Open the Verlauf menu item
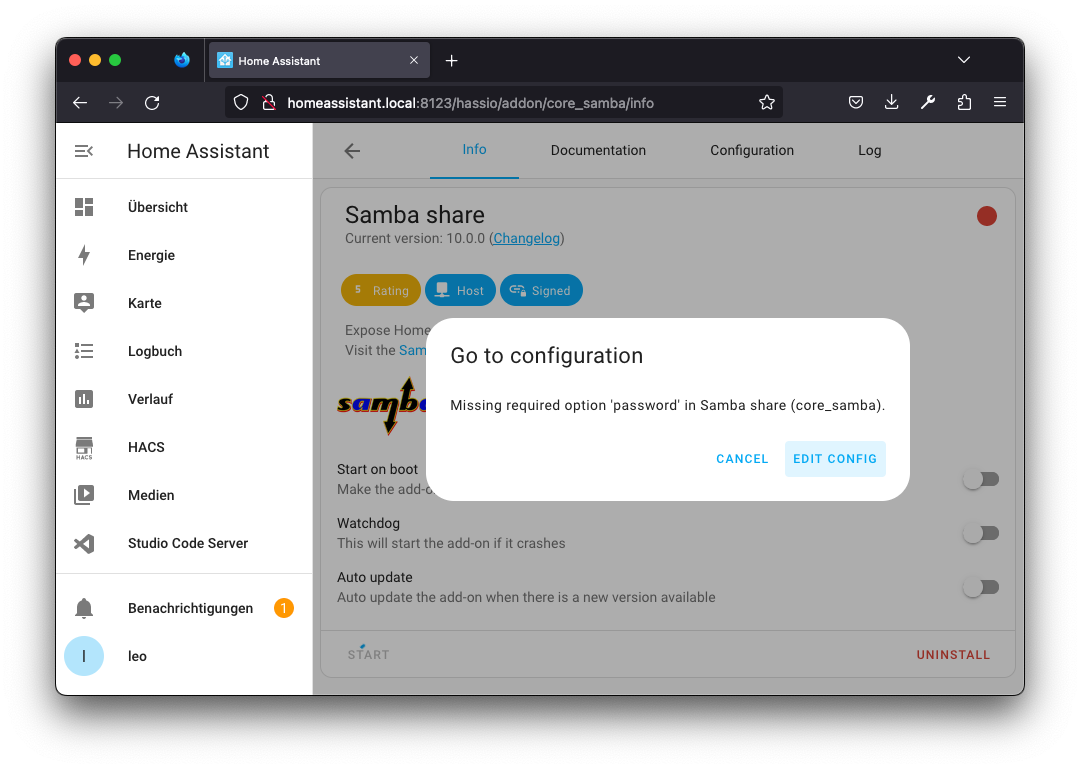Image resolution: width=1080 pixels, height=769 pixels. tap(184, 399)
